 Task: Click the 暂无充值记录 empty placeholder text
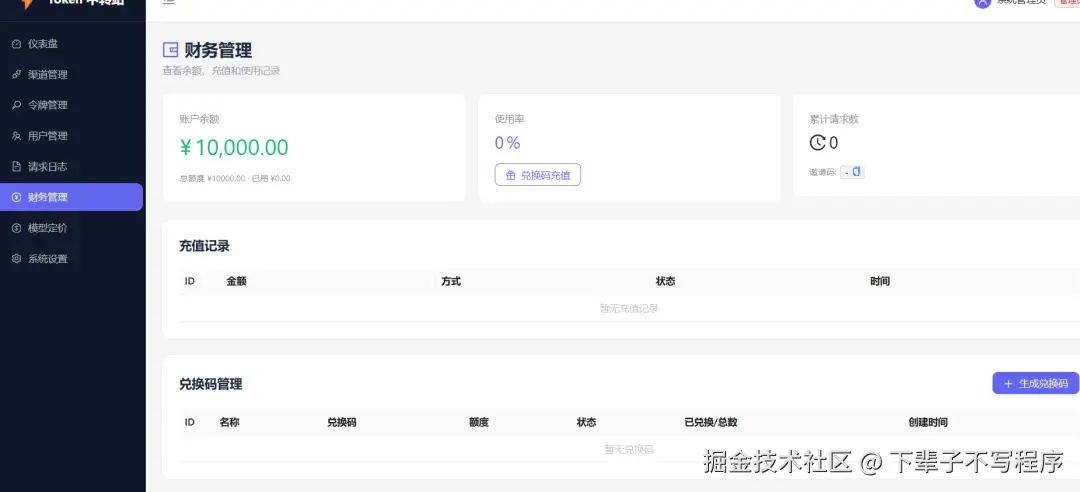[x=629, y=309]
